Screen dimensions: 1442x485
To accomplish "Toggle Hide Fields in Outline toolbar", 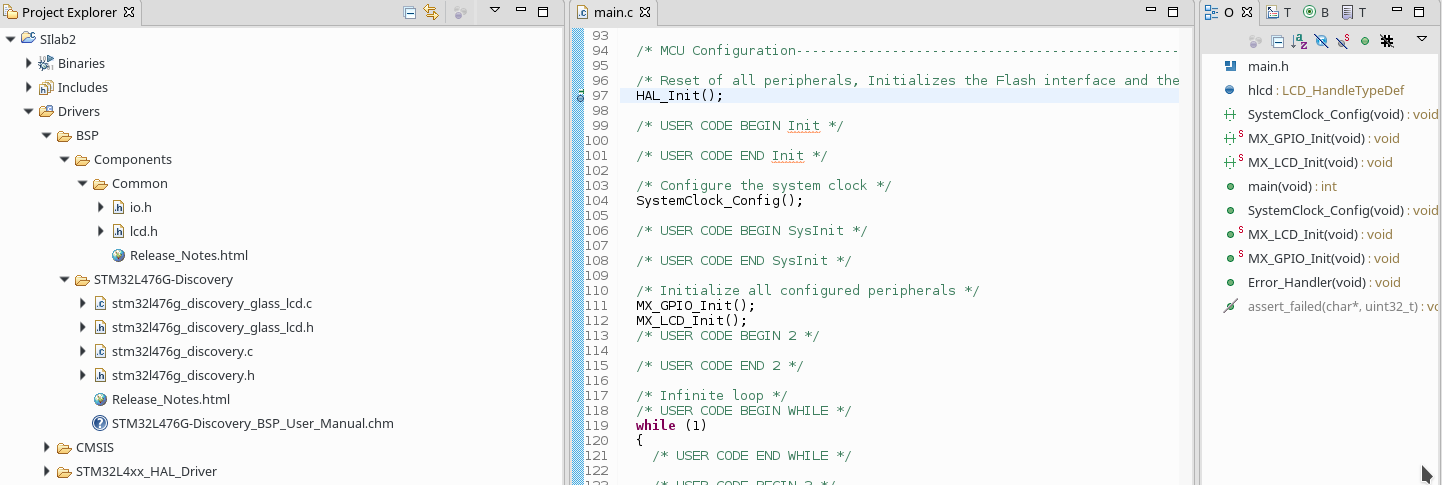I will pos(1321,41).
